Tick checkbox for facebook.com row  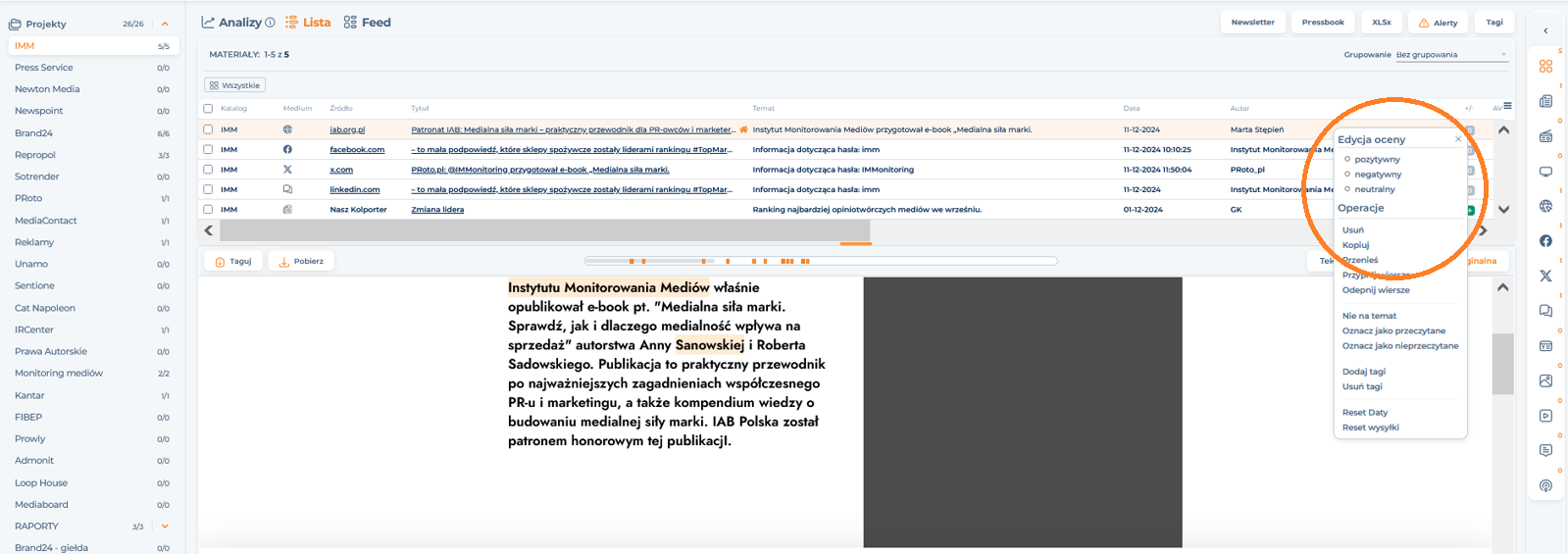click(208, 149)
